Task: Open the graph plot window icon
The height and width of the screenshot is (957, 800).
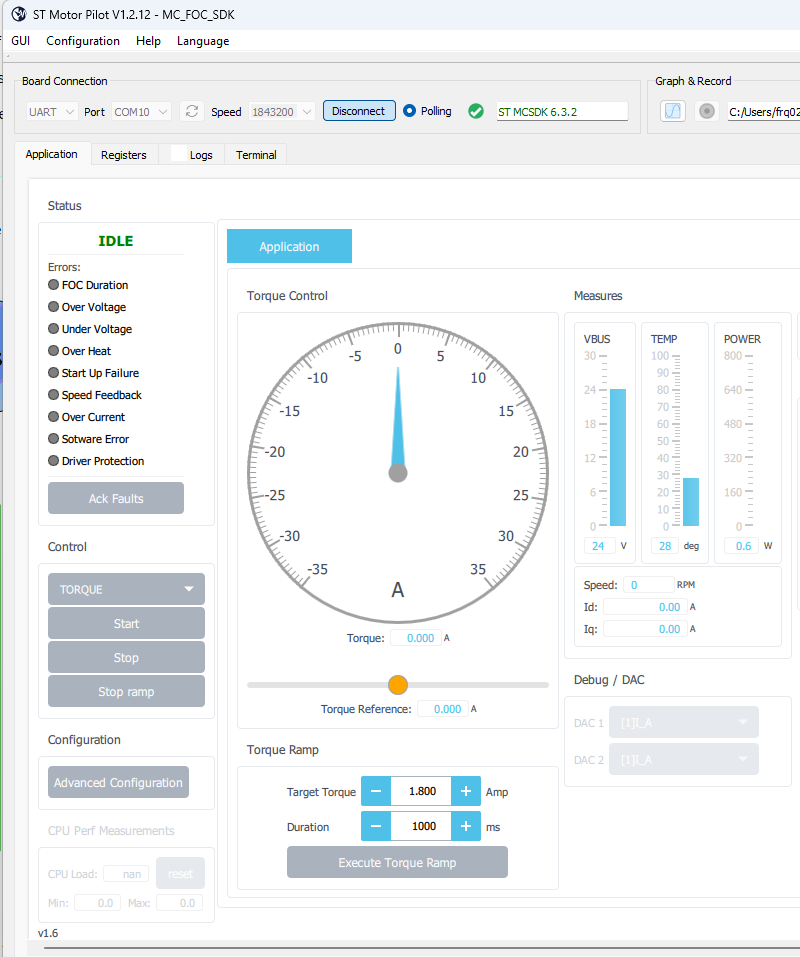Action: click(x=672, y=111)
